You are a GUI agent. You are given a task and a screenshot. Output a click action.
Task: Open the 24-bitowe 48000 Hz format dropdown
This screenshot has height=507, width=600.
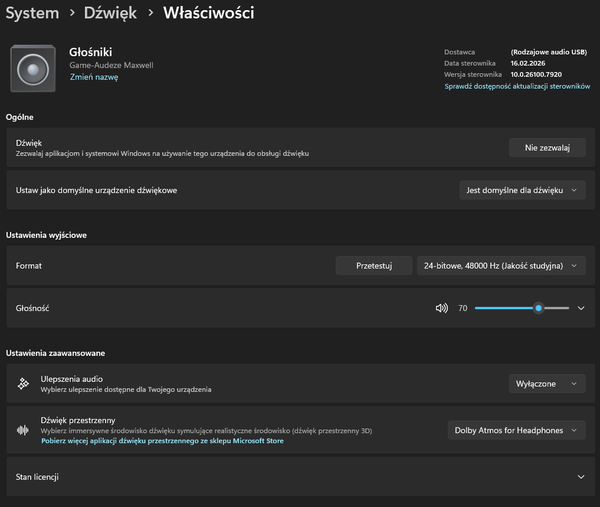pyautogui.click(x=501, y=266)
